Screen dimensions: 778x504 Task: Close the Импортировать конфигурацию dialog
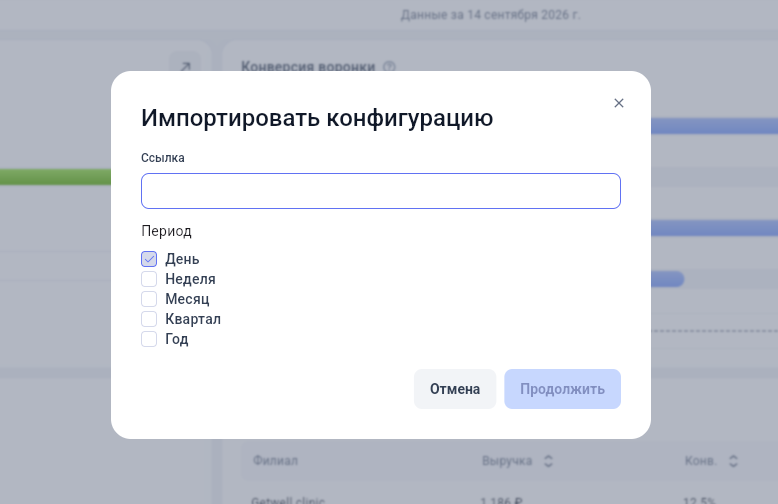pos(618,103)
